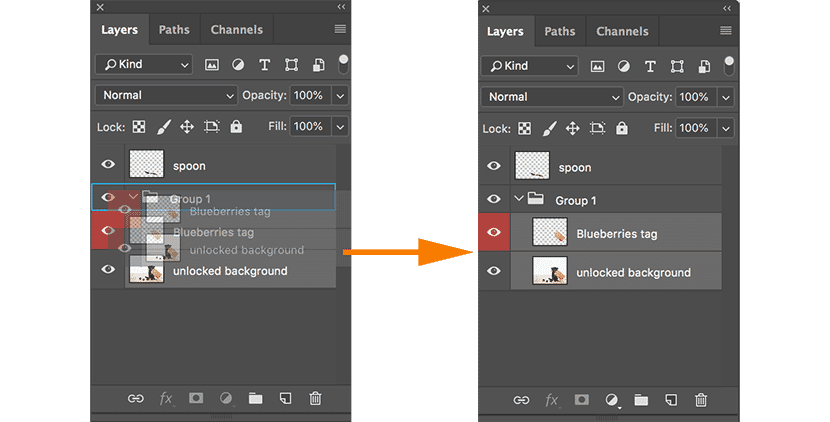Open the Paths tab in the left panel
This screenshot has width=830, height=422.
click(x=174, y=30)
